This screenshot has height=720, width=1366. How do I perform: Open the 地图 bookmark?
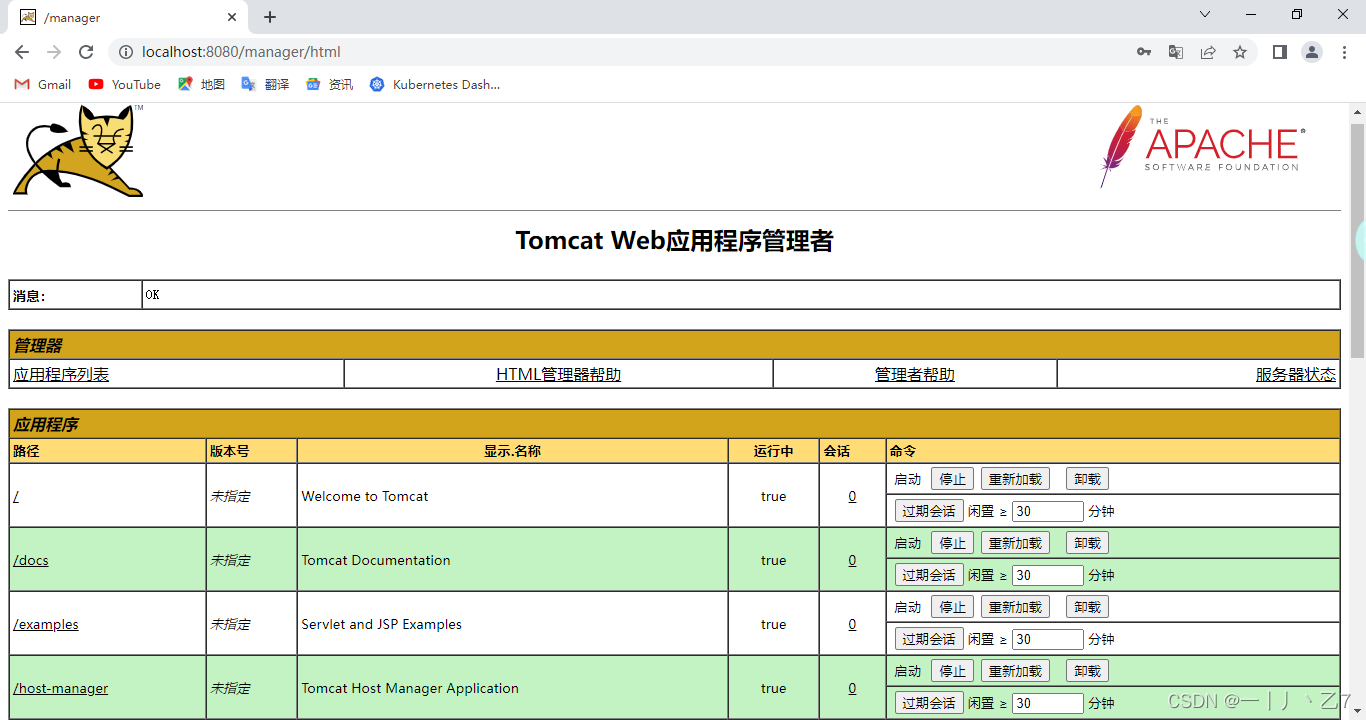click(201, 85)
